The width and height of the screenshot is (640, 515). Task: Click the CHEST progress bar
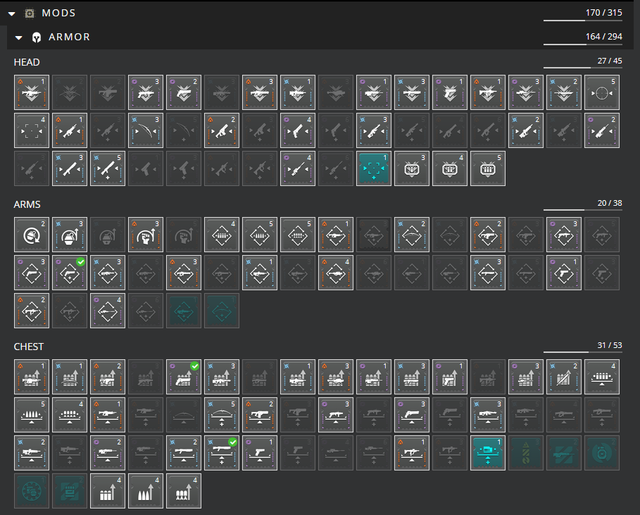click(x=583, y=352)
